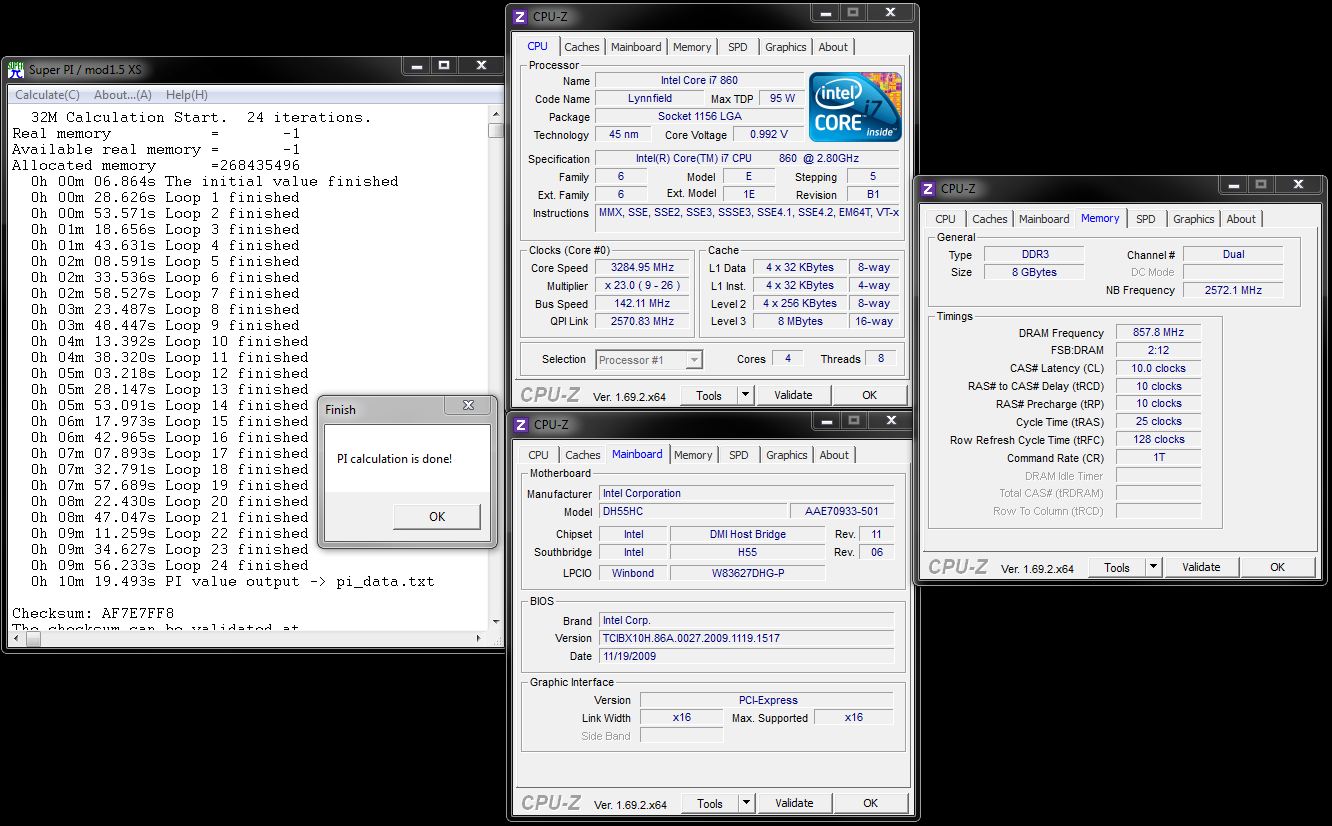Click the NB Frequency value 2572.1 MHz
This screenshot has height=826, width=1332.
point(1233,290)
